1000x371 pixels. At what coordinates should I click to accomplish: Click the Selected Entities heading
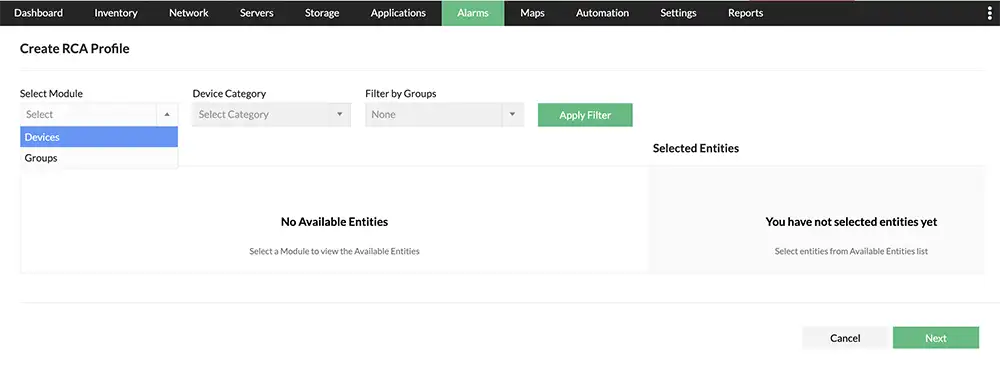696,148
